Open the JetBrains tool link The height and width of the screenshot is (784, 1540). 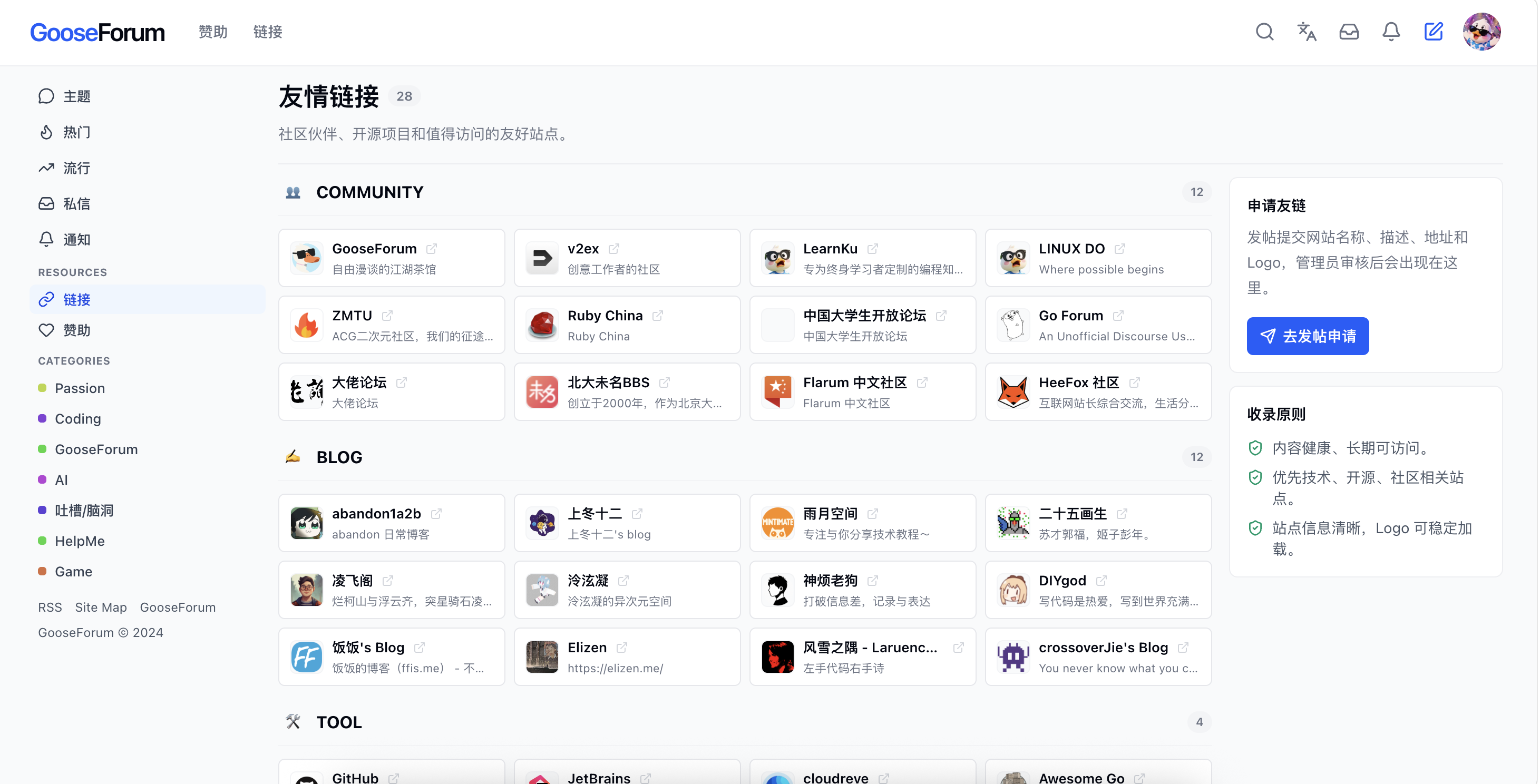[x=627, y=772]
